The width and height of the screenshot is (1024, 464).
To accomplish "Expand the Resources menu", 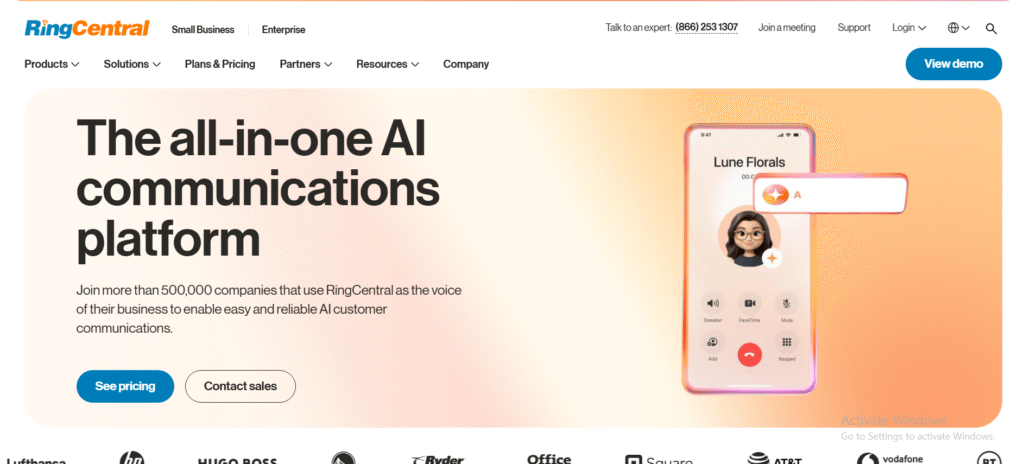I will [x=387, y=64].
